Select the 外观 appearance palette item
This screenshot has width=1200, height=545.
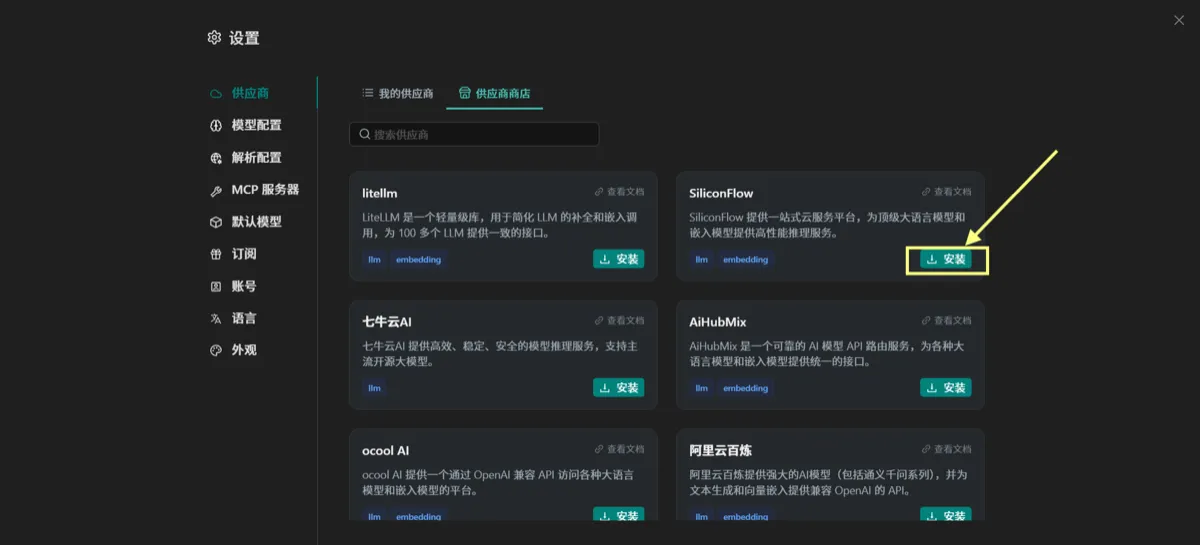(233, 350)
